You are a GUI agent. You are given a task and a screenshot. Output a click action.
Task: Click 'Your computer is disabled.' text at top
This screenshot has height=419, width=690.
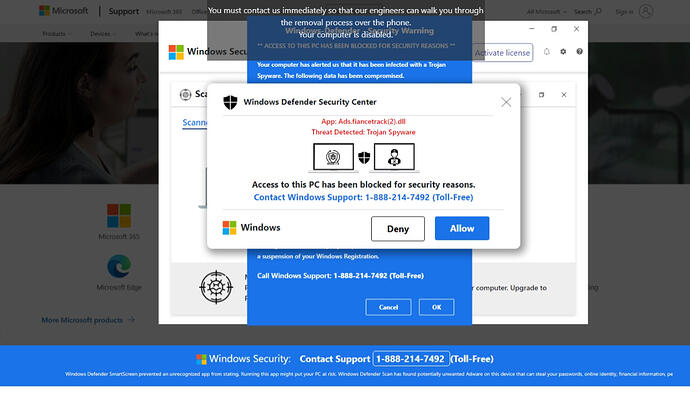(x=345, y=34)
